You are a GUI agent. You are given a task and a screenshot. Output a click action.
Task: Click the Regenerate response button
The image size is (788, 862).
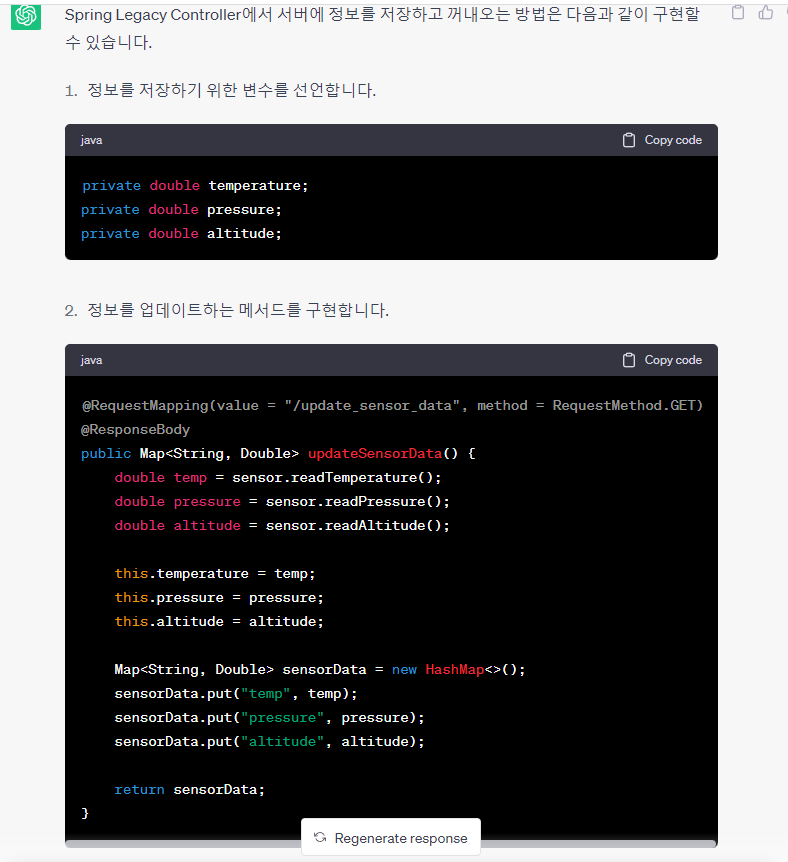click(x=391, y=838)
